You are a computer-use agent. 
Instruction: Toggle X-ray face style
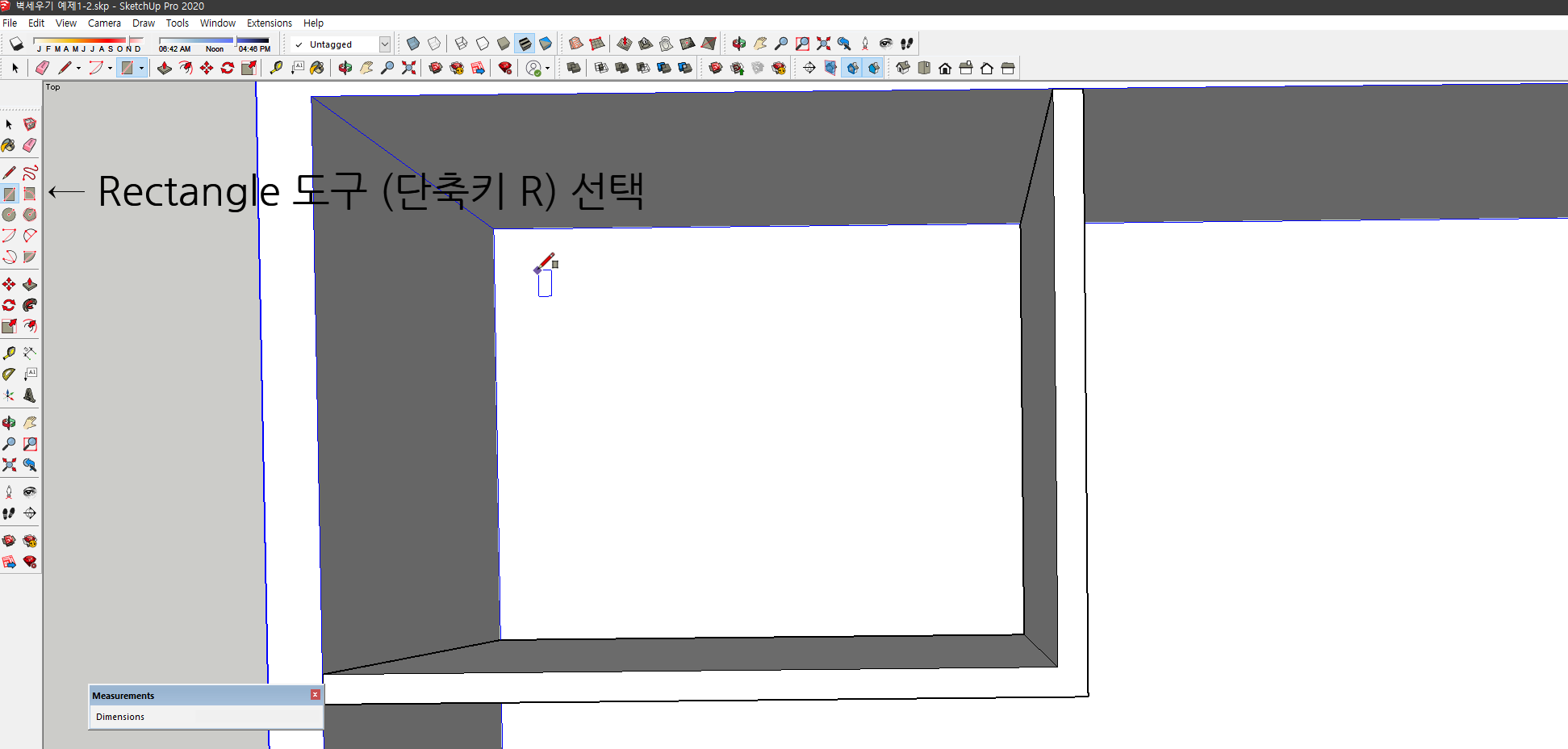[413, 44]
